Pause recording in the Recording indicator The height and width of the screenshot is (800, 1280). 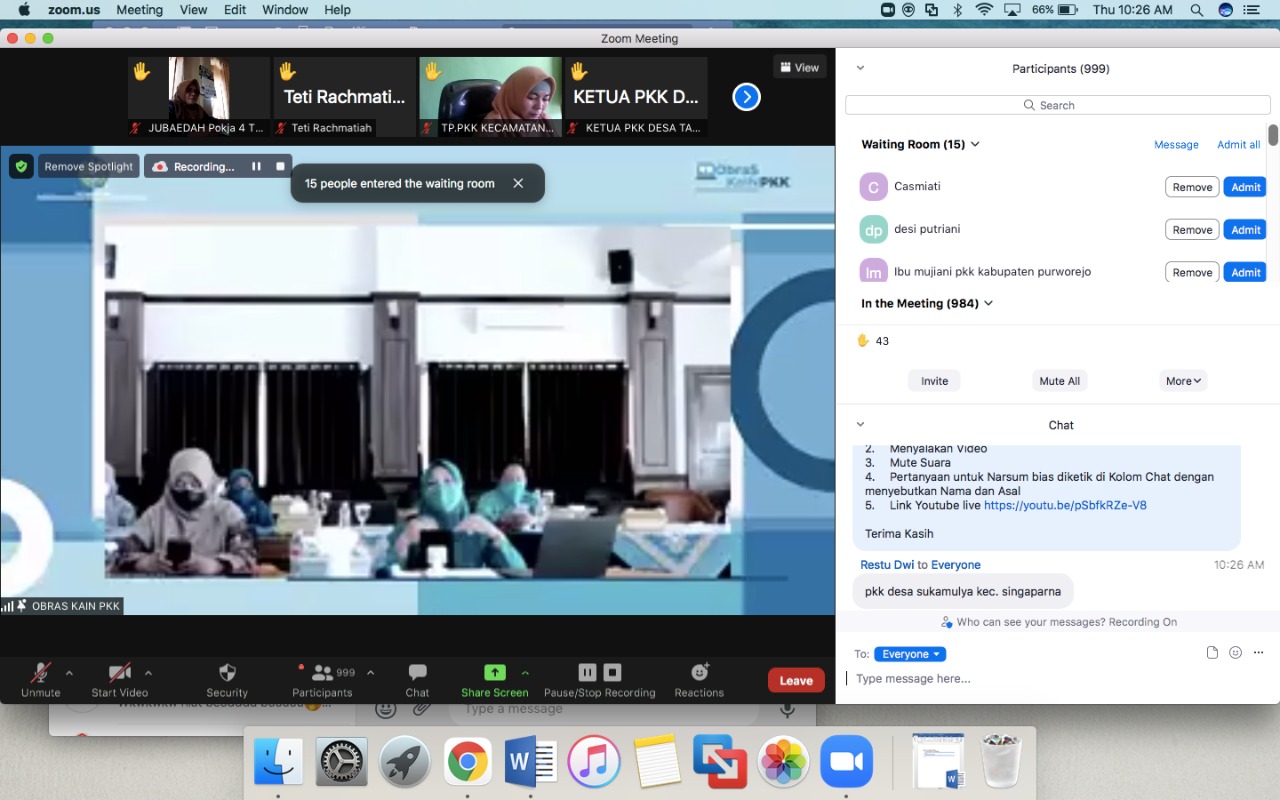(x=256, y=167)
